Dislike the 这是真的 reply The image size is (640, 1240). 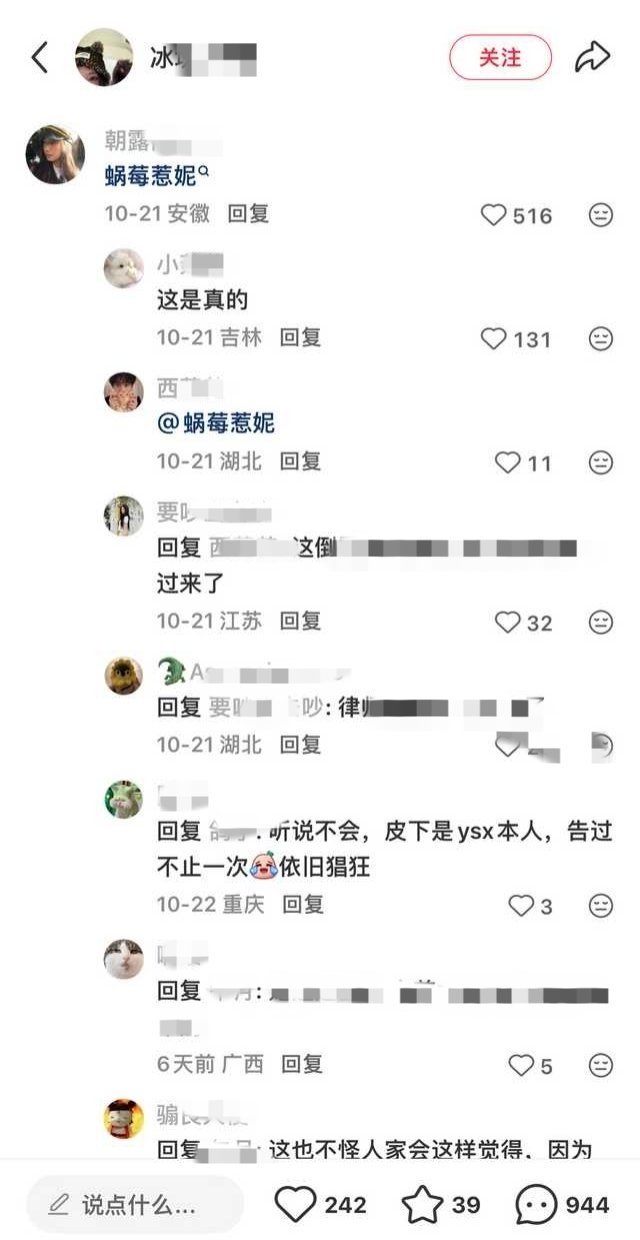[x=601, y=339]
